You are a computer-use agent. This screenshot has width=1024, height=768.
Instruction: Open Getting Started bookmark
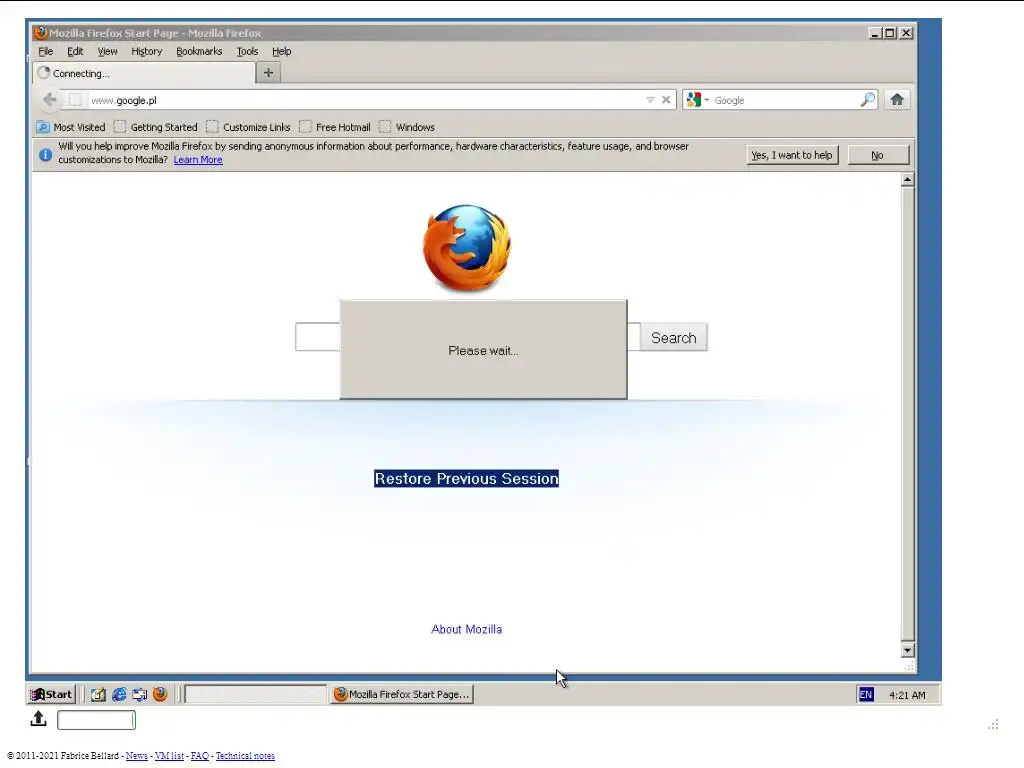coord(155,127)
